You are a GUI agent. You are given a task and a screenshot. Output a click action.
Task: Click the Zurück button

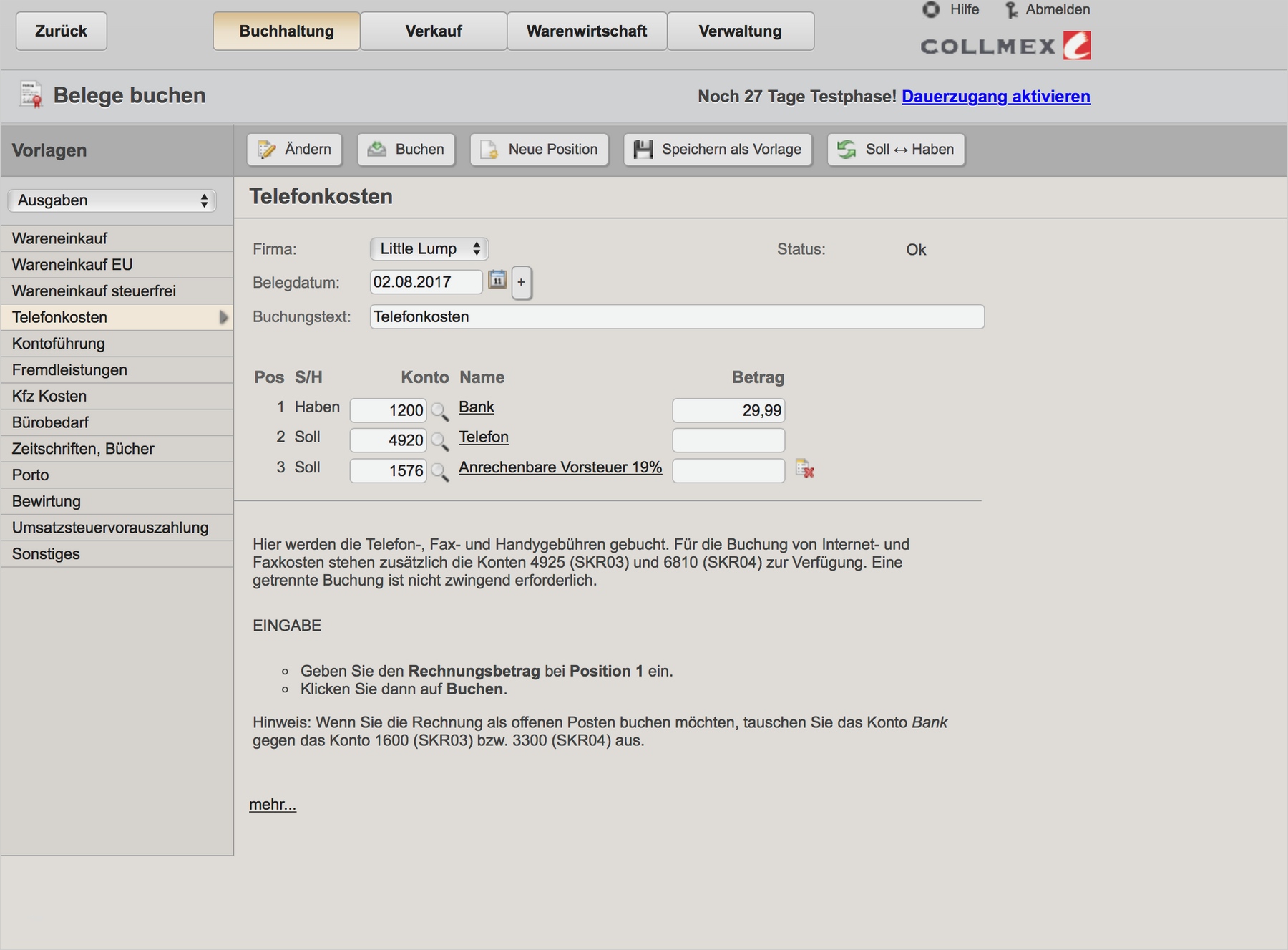click(x=62, y=31)
